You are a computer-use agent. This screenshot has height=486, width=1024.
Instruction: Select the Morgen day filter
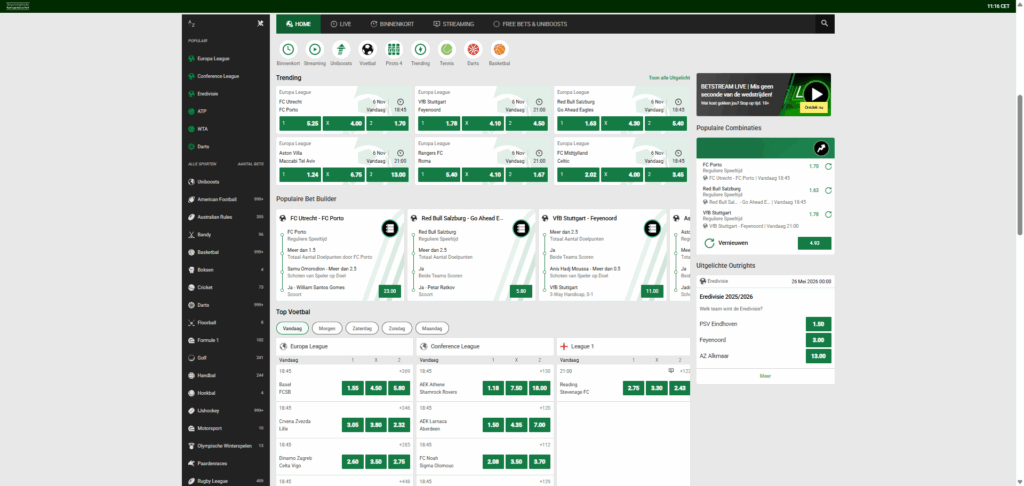click(x=327, y=328)
